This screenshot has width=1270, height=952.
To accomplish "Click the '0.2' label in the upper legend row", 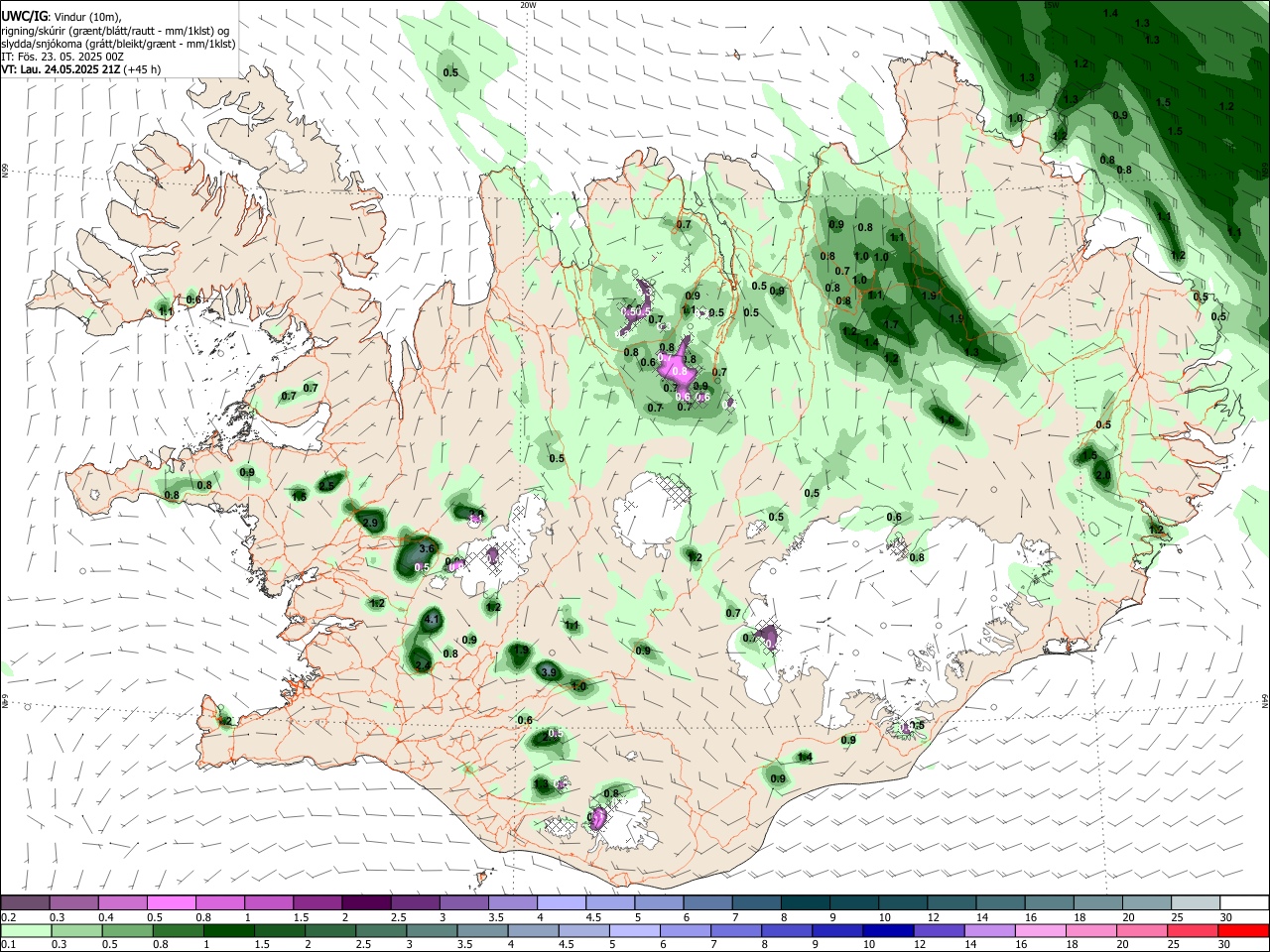I will tap(8, 917).
